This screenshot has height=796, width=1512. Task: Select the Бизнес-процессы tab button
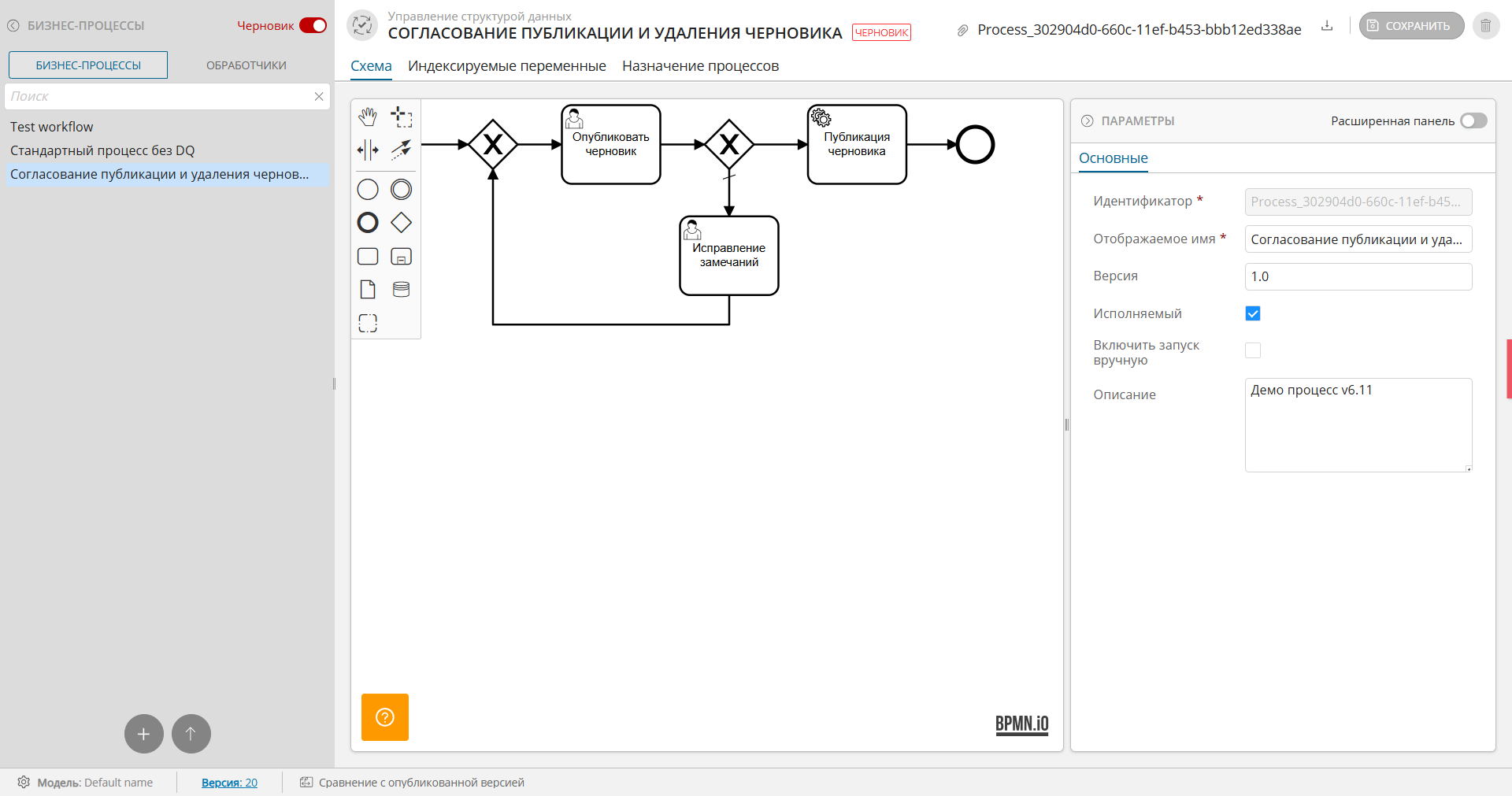tap(88, 65)
